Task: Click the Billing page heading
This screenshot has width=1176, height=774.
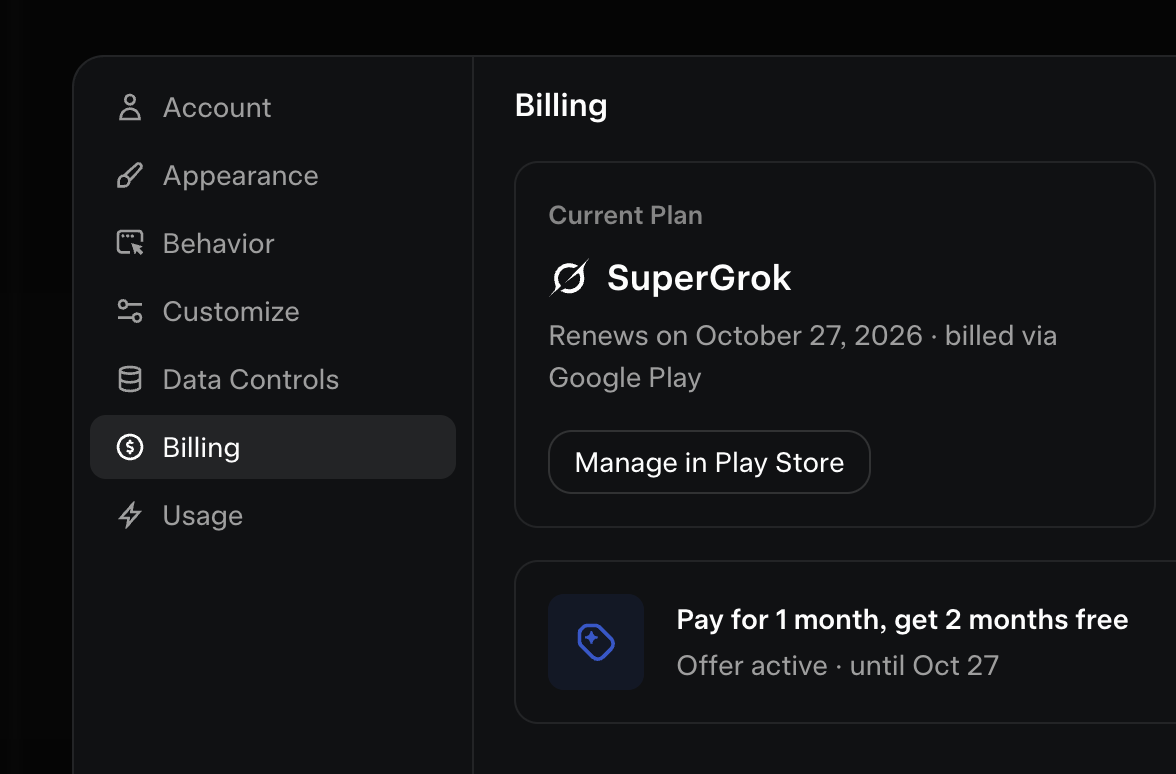Action: pos(561,106)
